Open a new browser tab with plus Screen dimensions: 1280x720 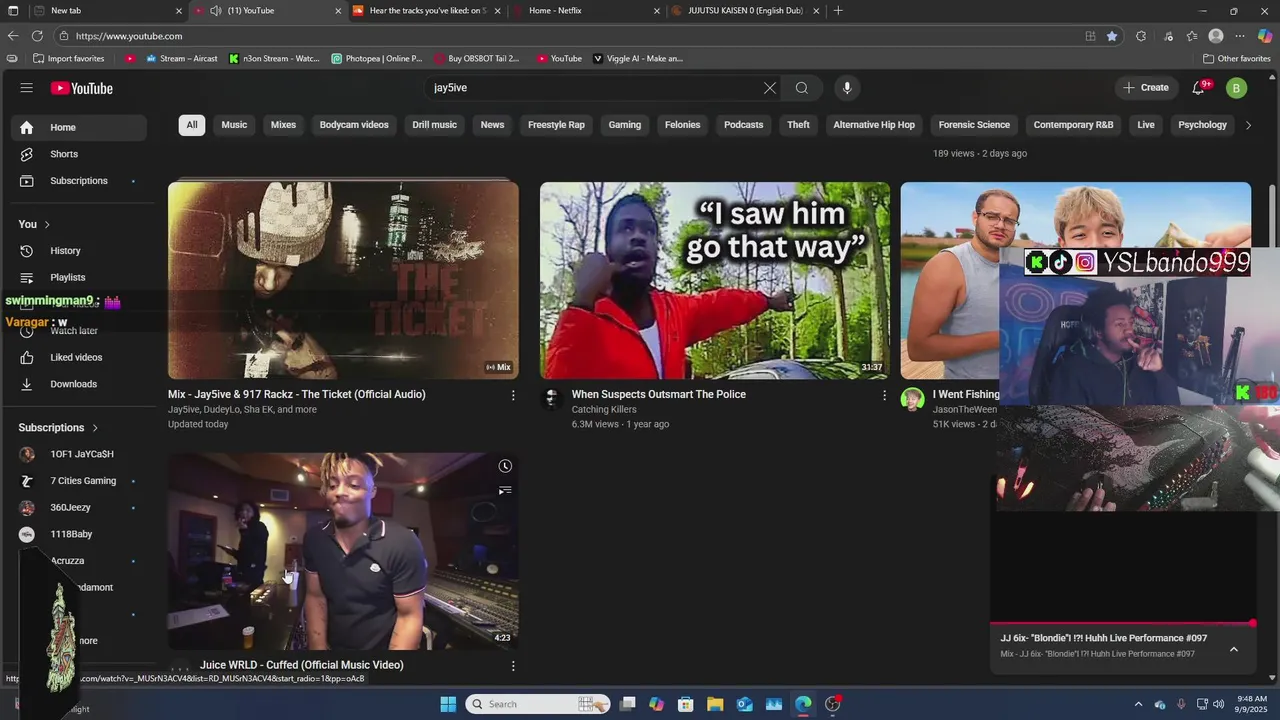838,11
